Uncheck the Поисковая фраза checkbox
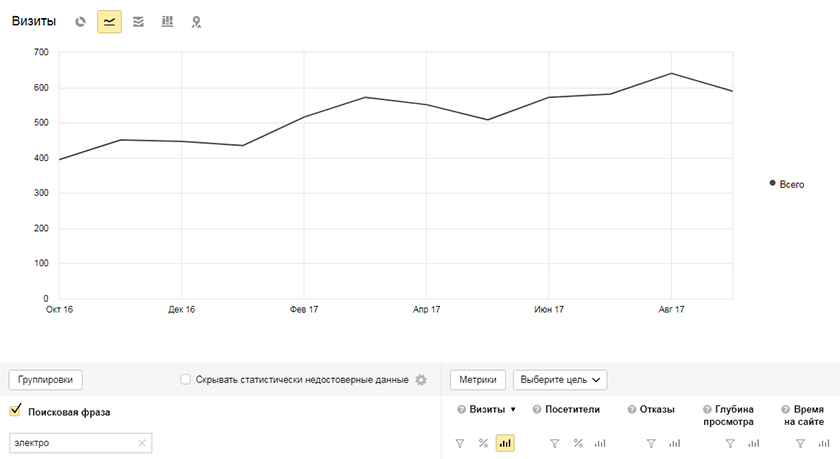840x459 pixels. point(15,410)
